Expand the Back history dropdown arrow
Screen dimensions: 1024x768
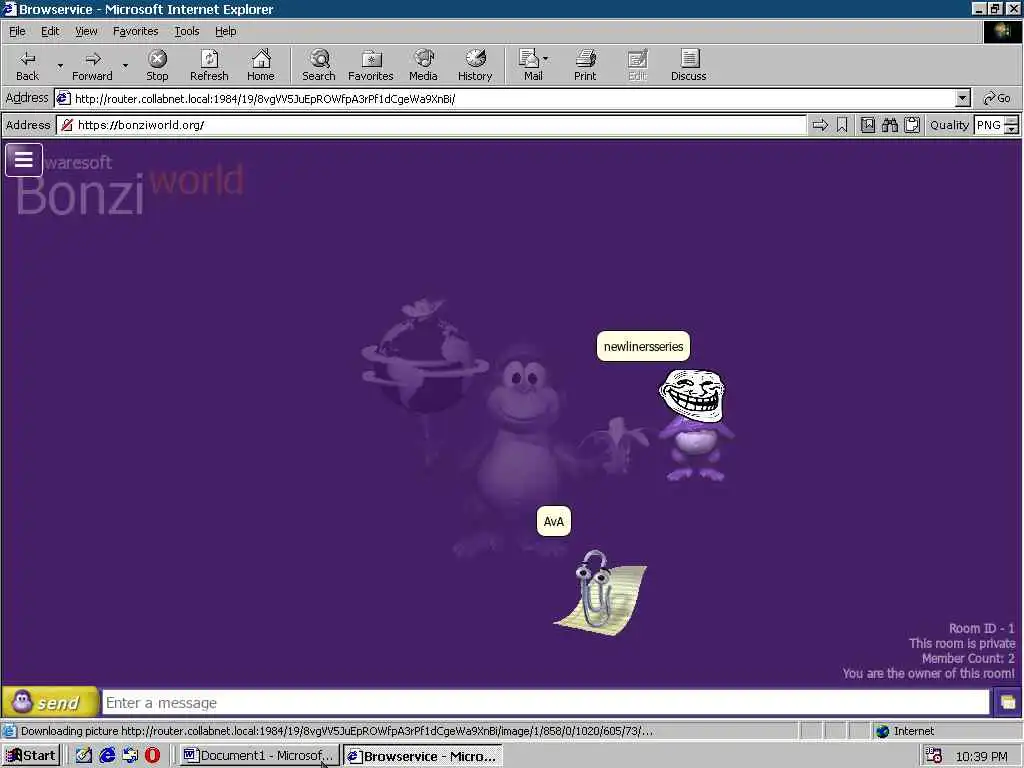click(60, 65)
